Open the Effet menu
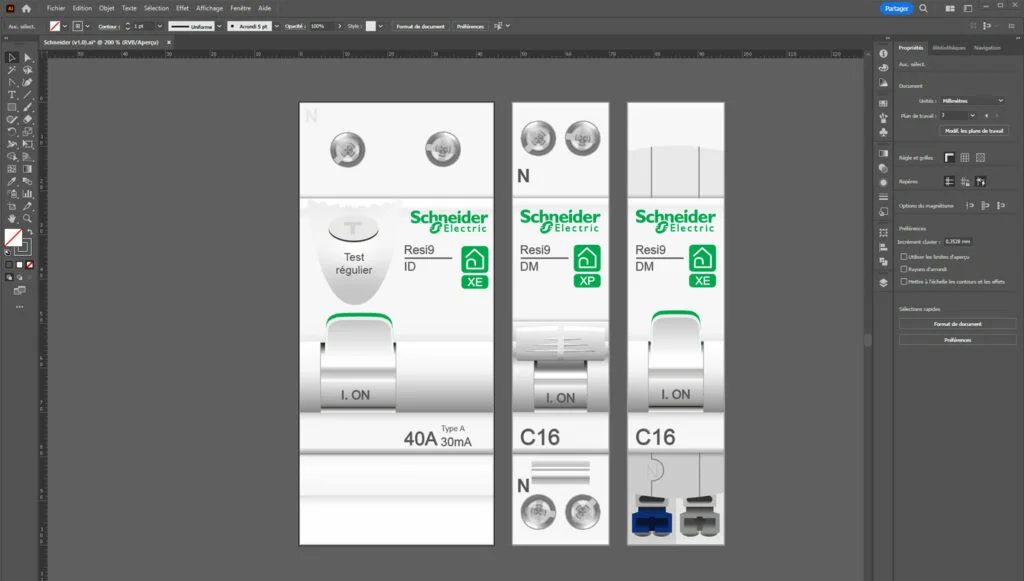1024x581 pixels. click(182, 8)
